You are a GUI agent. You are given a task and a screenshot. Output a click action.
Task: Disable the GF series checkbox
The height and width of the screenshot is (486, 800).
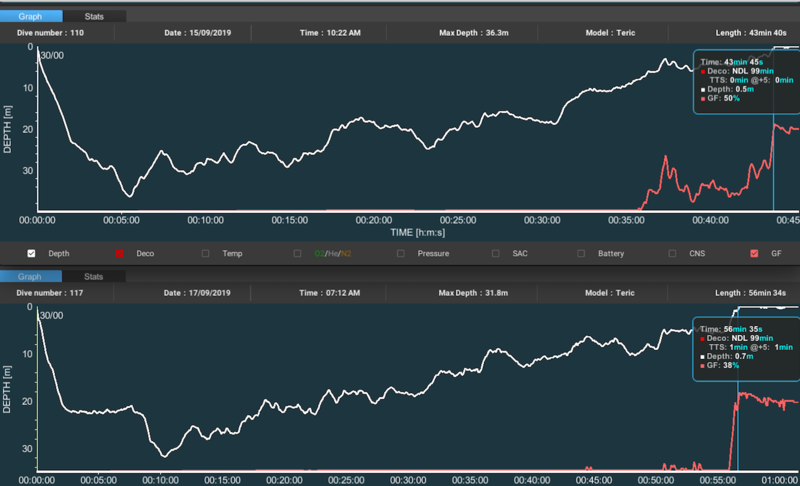[x=754, y=254]
